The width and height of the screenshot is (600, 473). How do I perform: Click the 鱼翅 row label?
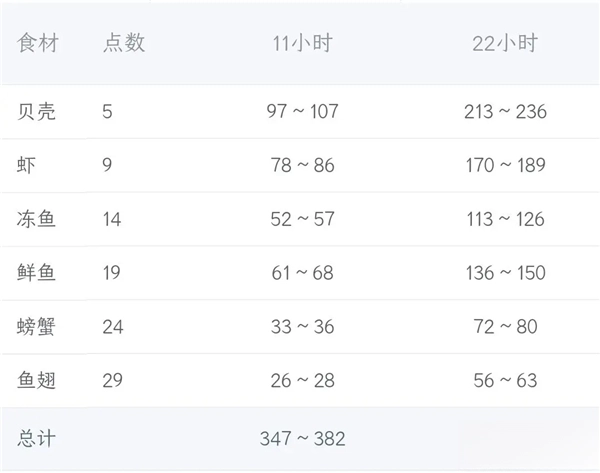click(37, 381)
